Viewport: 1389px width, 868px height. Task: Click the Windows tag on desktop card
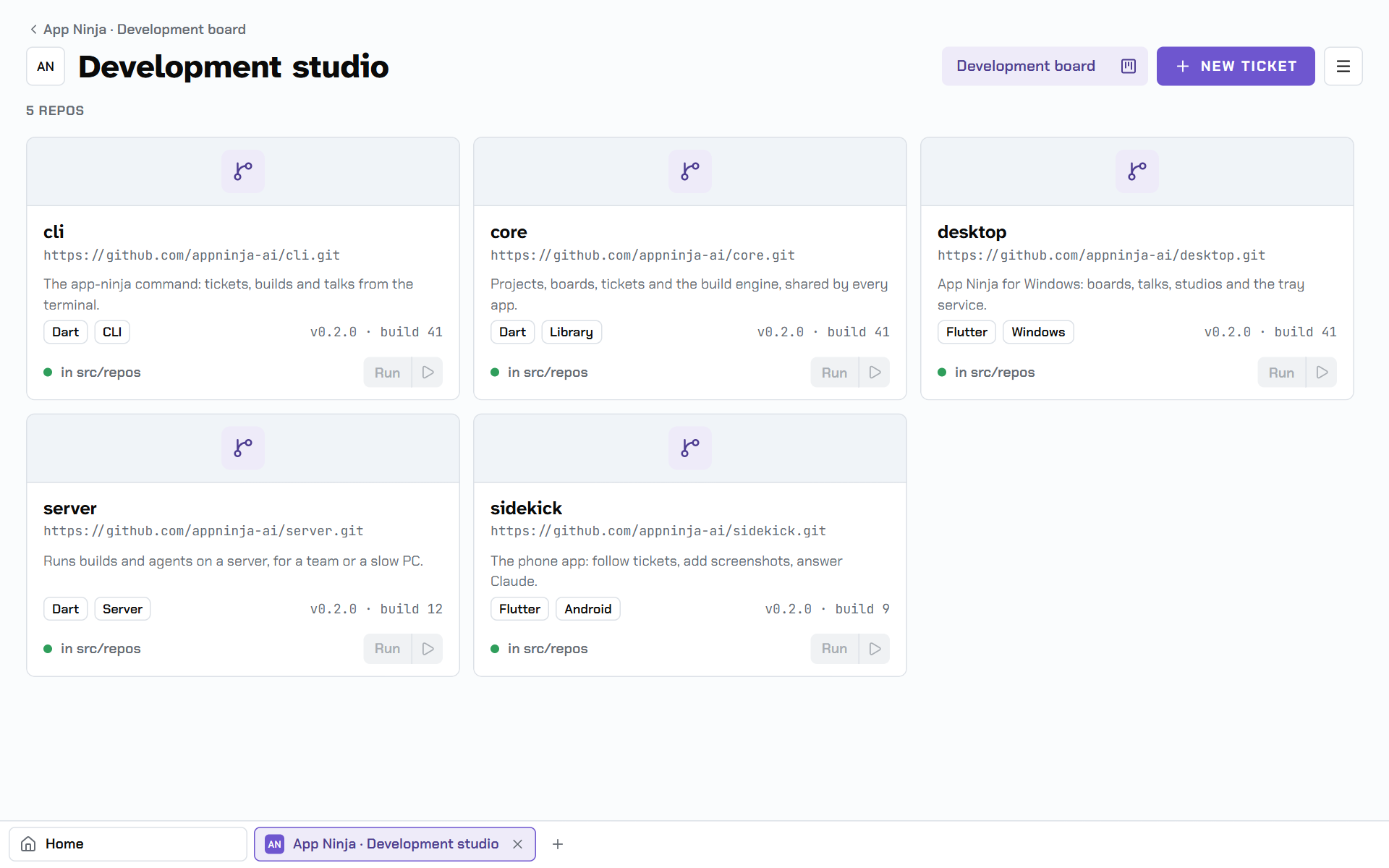(1038, 332)
